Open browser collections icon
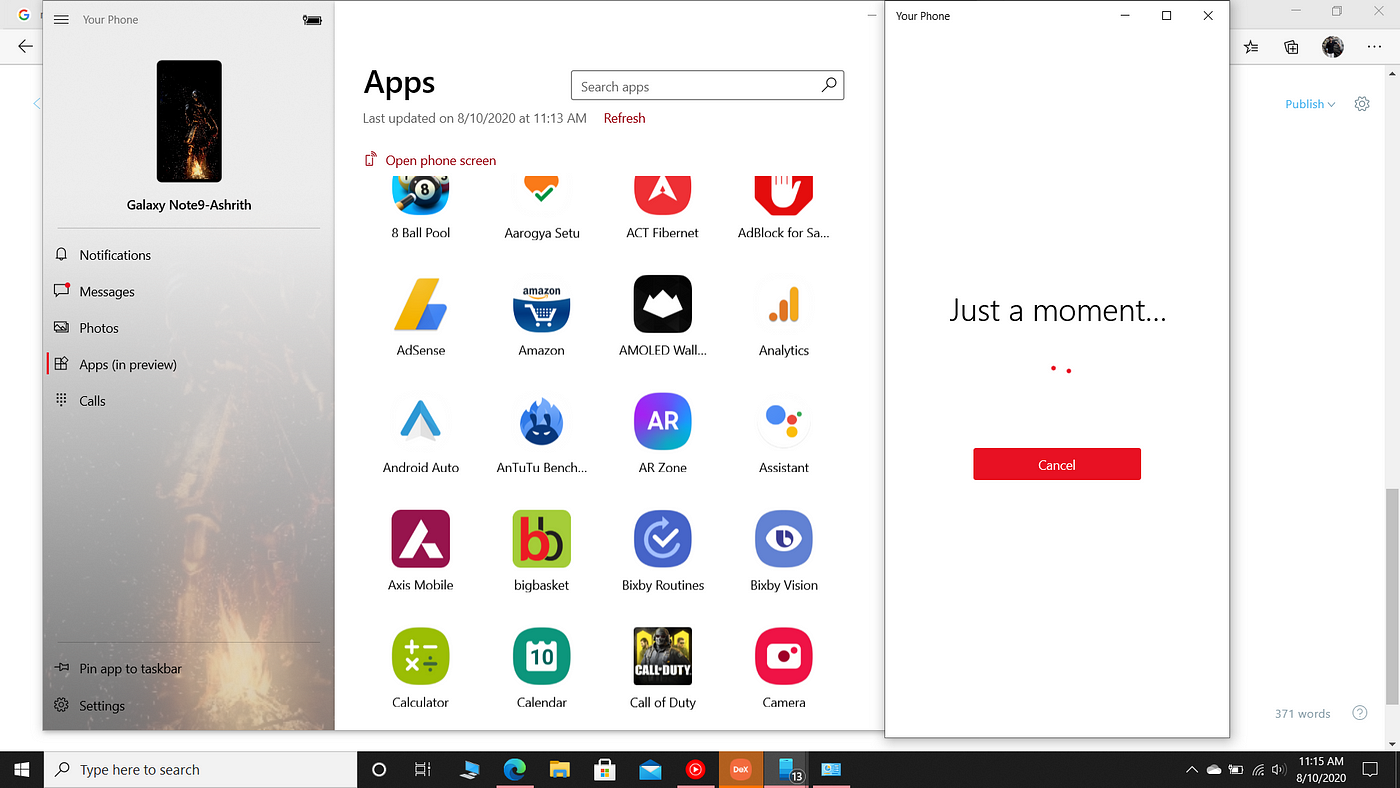 (x=1292, y=47)
